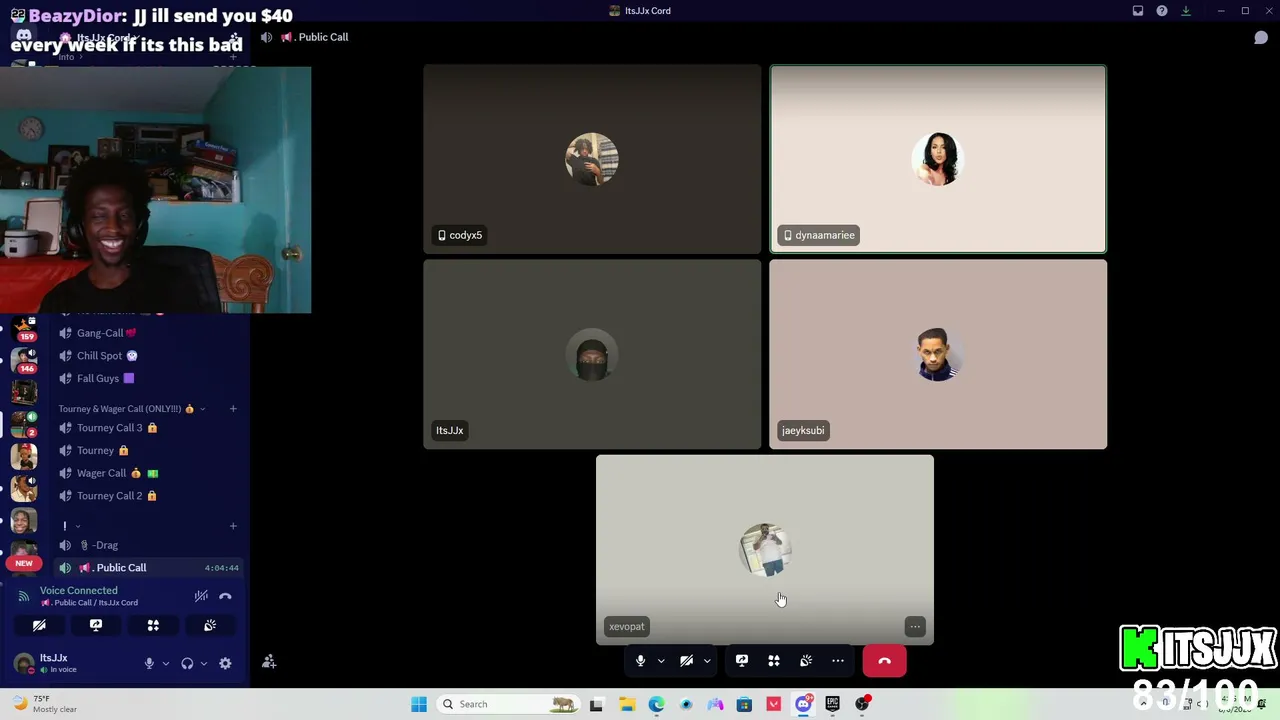
Task: Focus the ItsJJx video tile
Action: point(592,354)
